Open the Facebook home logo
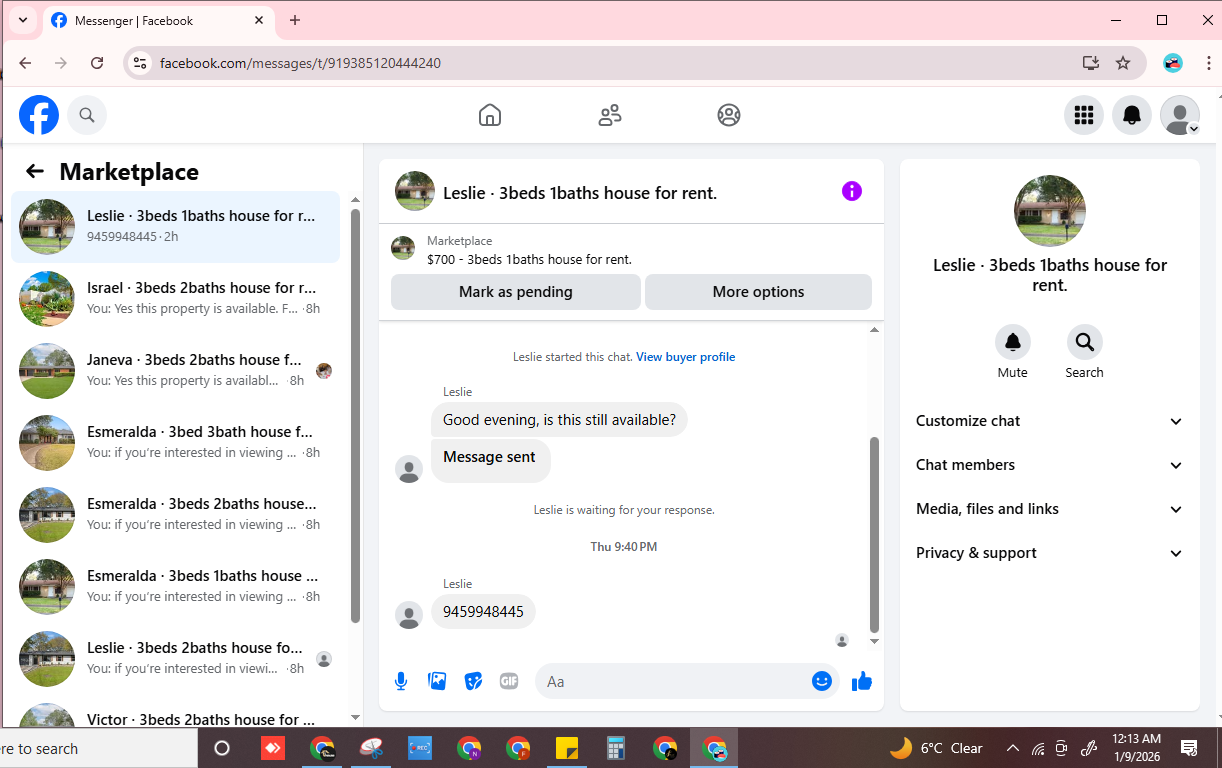The width and height of the screenshot is (1222, 768). point(39,115)
